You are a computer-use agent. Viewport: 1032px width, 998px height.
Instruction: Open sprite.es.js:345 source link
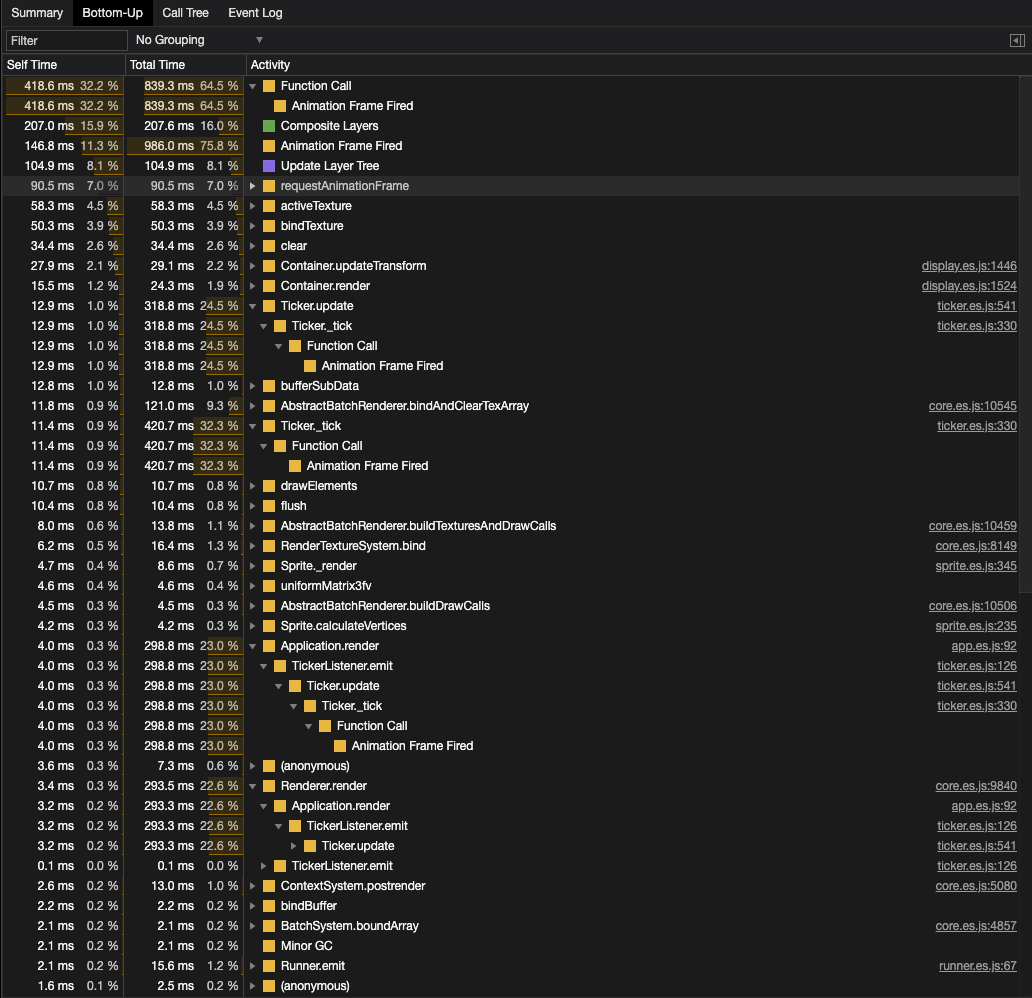[x=976, y=565]
